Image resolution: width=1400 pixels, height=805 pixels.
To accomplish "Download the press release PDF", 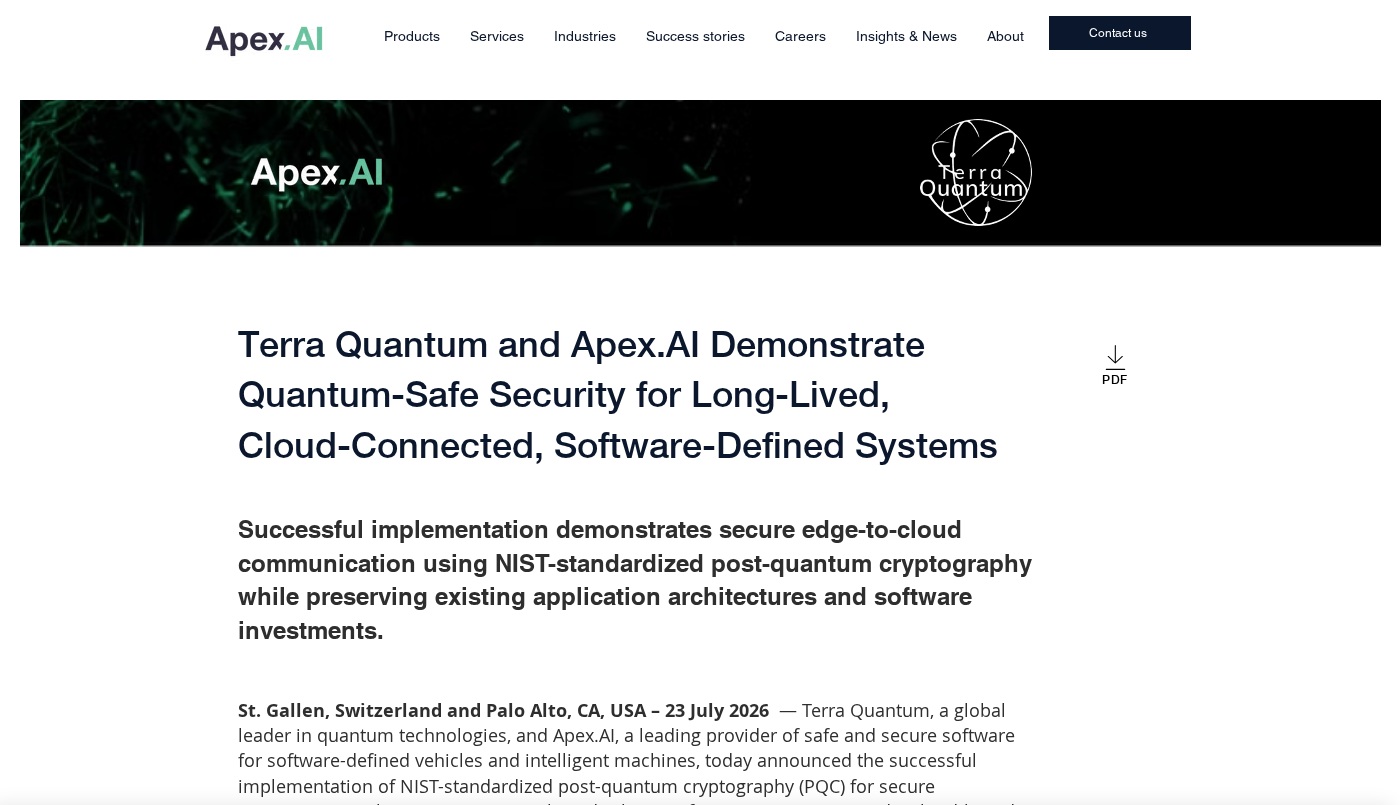I will (1114, 365).
